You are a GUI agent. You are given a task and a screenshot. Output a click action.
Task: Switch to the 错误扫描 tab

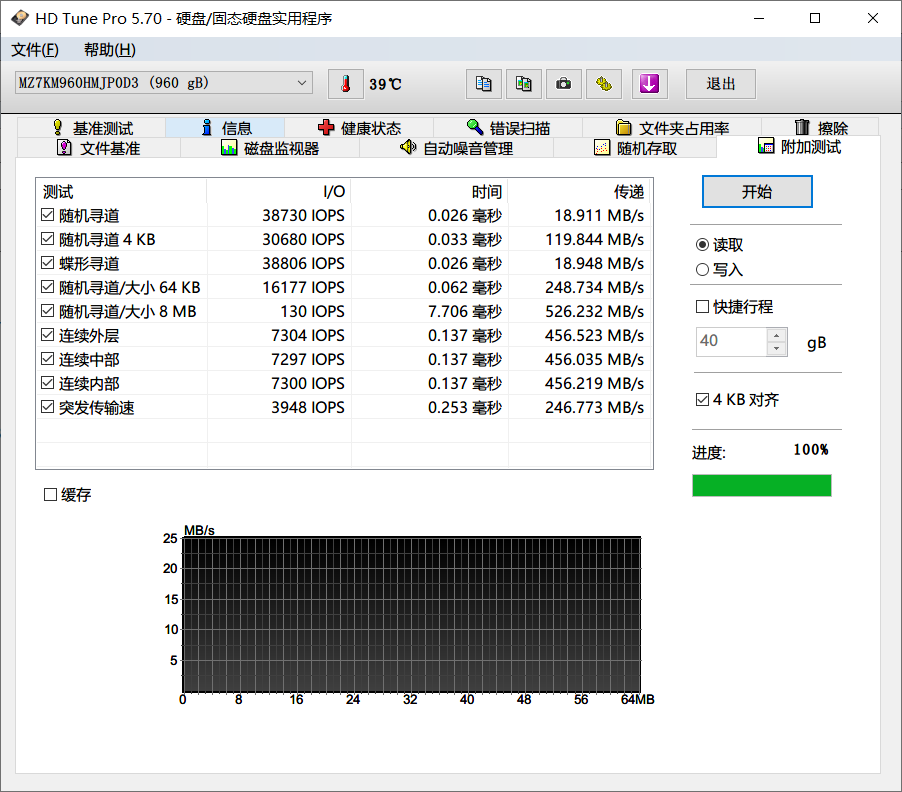coord(508,128)
